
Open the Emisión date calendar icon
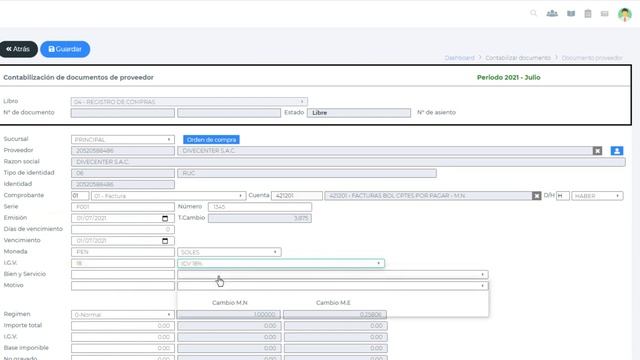point(165,218)
